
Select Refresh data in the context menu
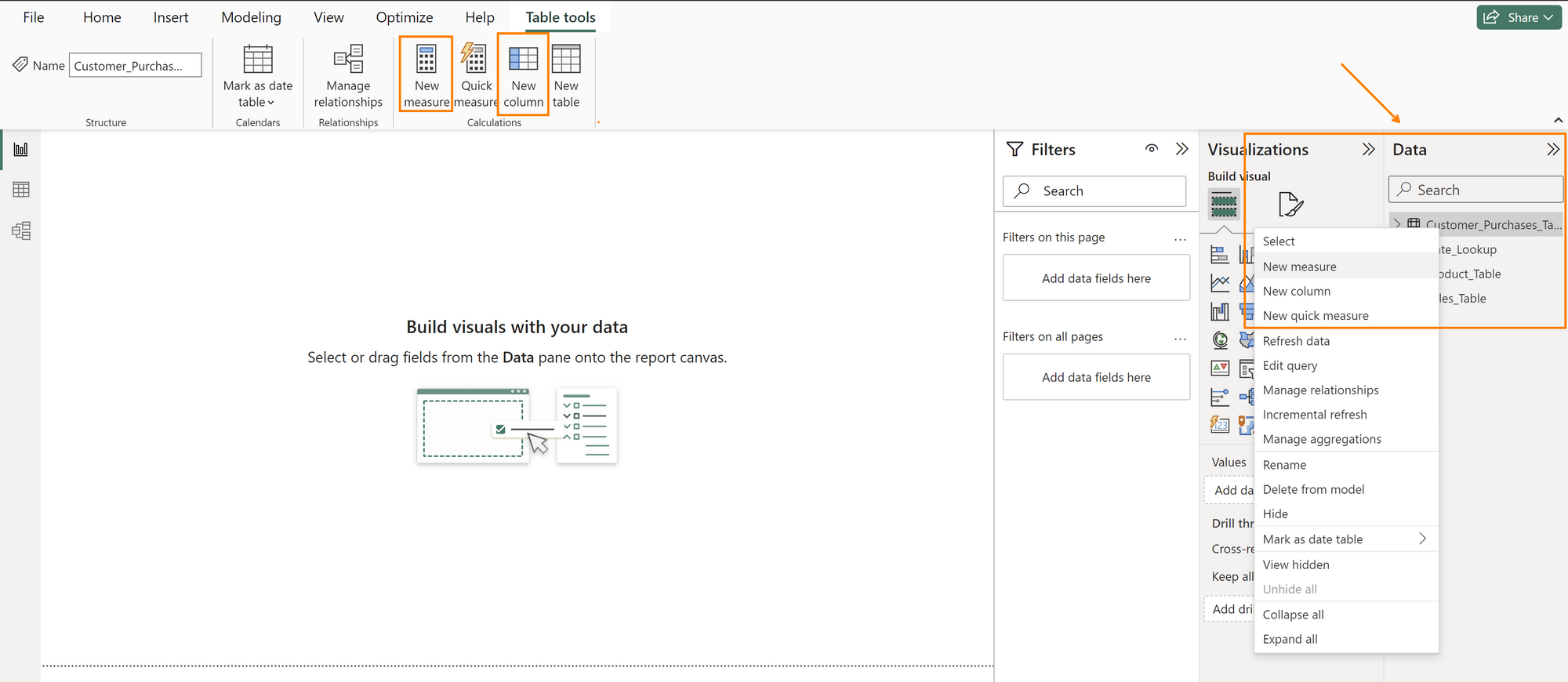pyautogui.click(x=1296, y=341)
